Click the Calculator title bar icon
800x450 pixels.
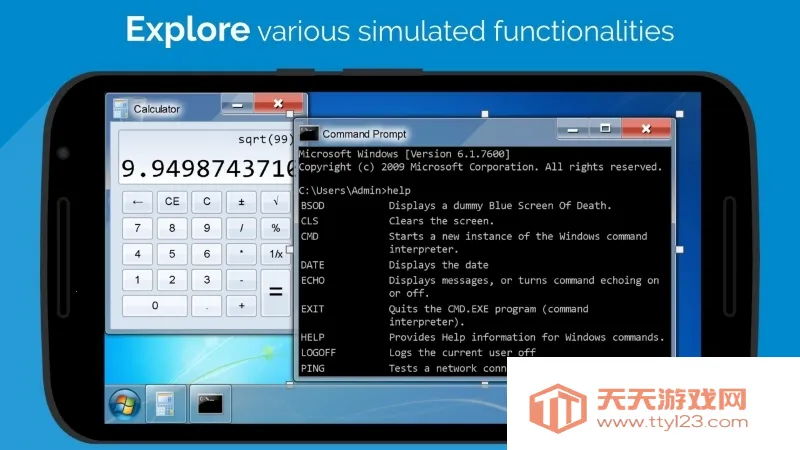click(x=120, y=109)
